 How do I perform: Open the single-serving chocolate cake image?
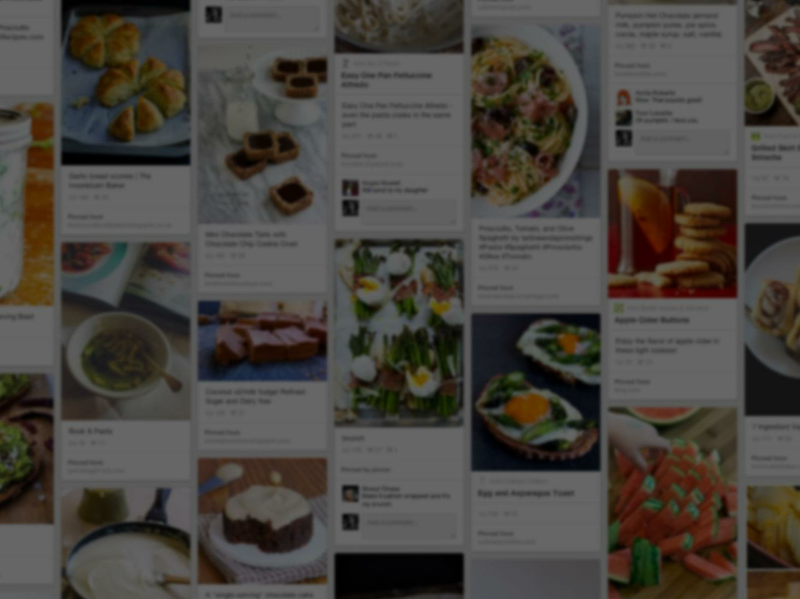tap(262, 521)
